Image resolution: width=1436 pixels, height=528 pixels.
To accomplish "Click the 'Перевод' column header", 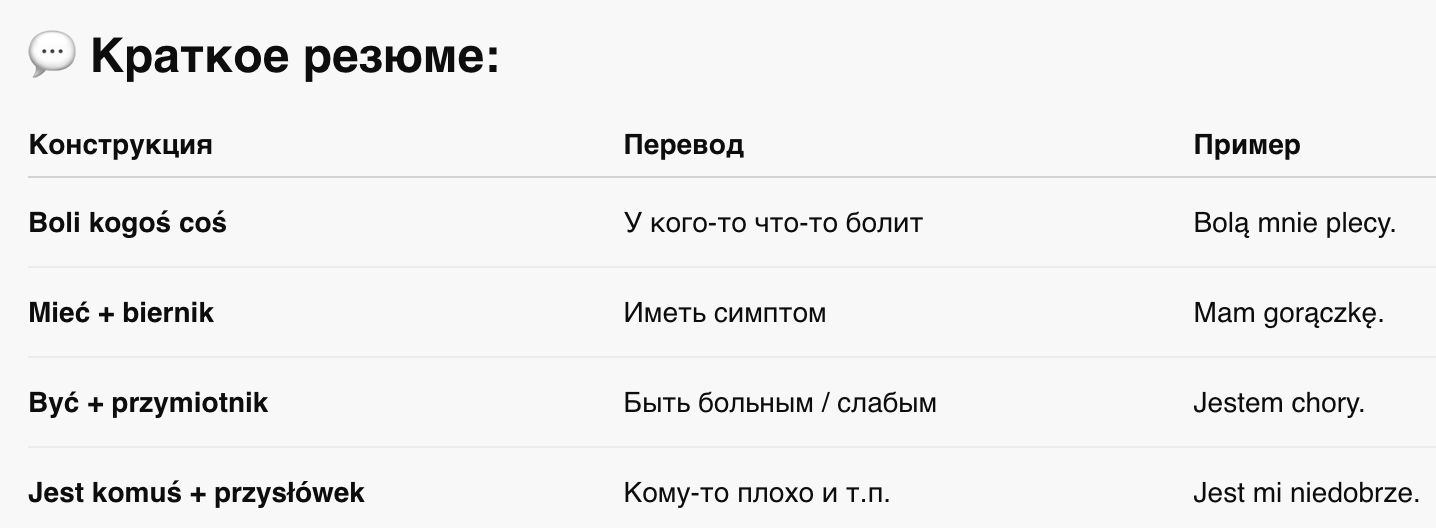I will [684, 145].
